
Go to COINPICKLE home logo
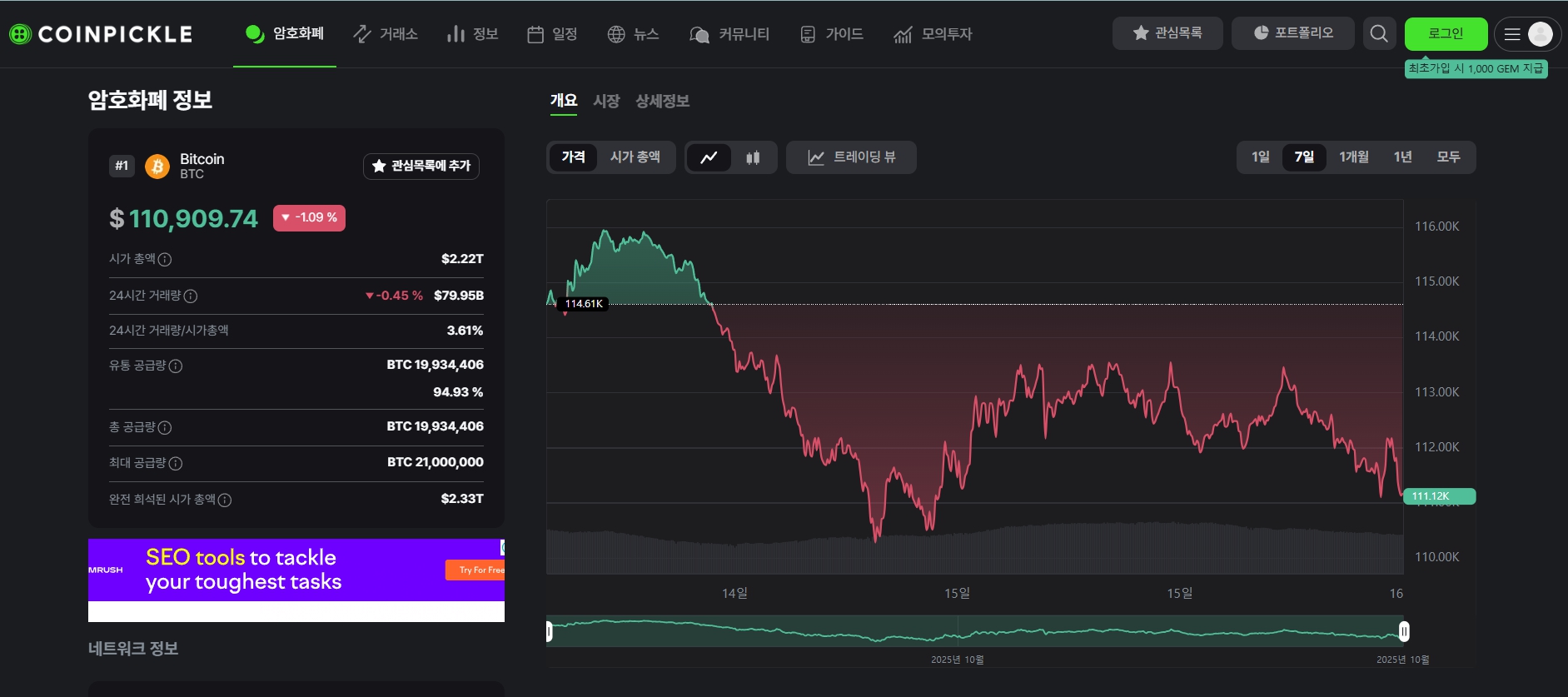[x=101, y=34]
